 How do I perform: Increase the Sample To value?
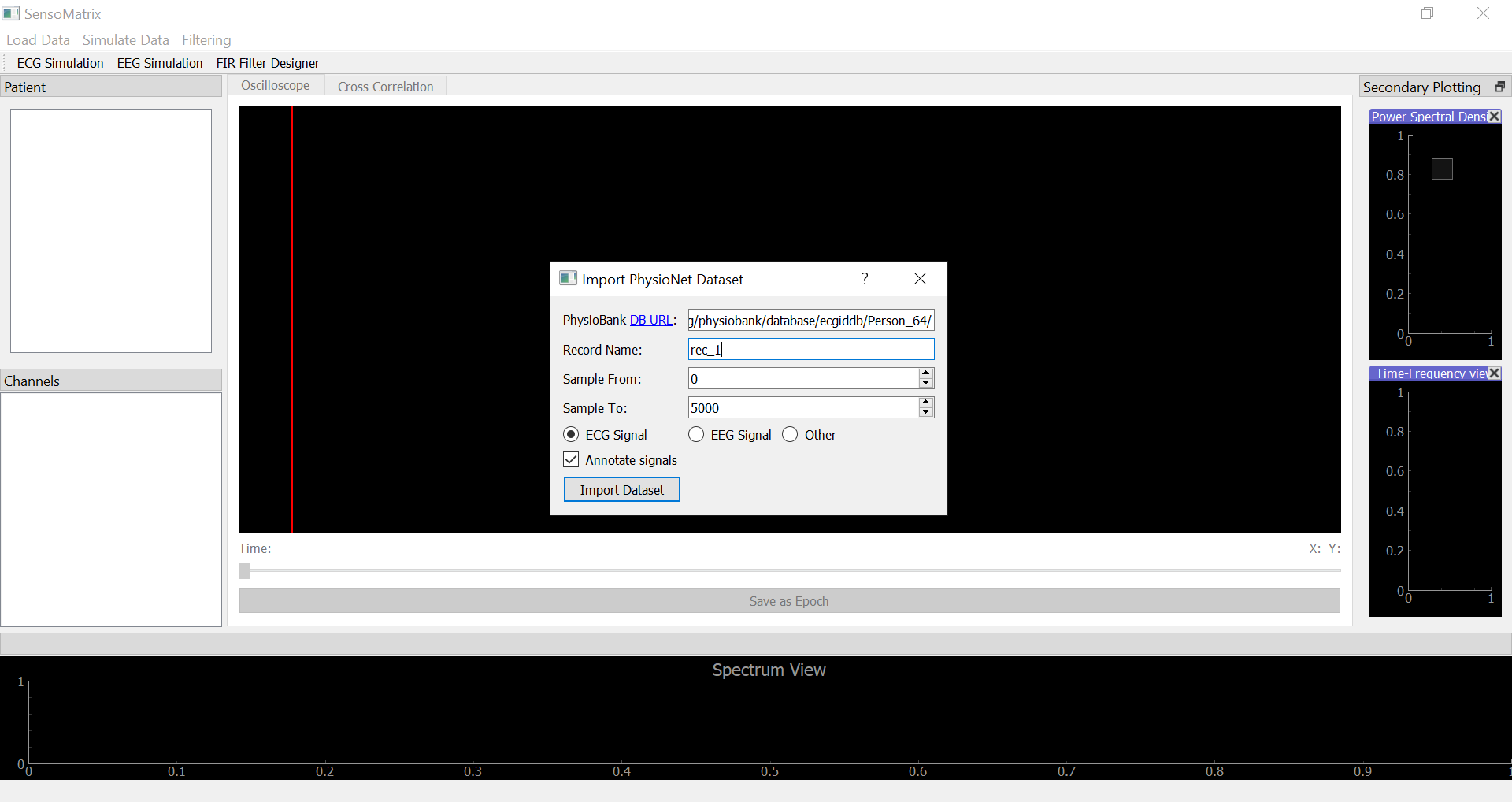[x=926, y=403]
